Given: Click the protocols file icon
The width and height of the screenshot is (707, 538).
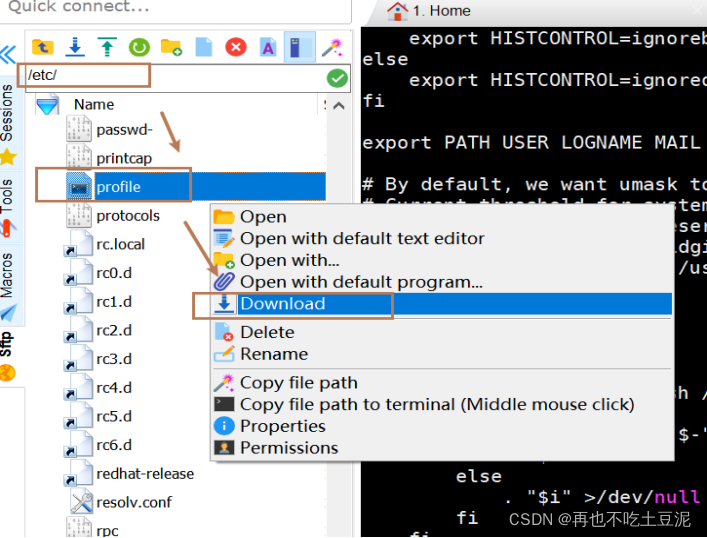Looking at the screenshot, I should click(79, 215).
